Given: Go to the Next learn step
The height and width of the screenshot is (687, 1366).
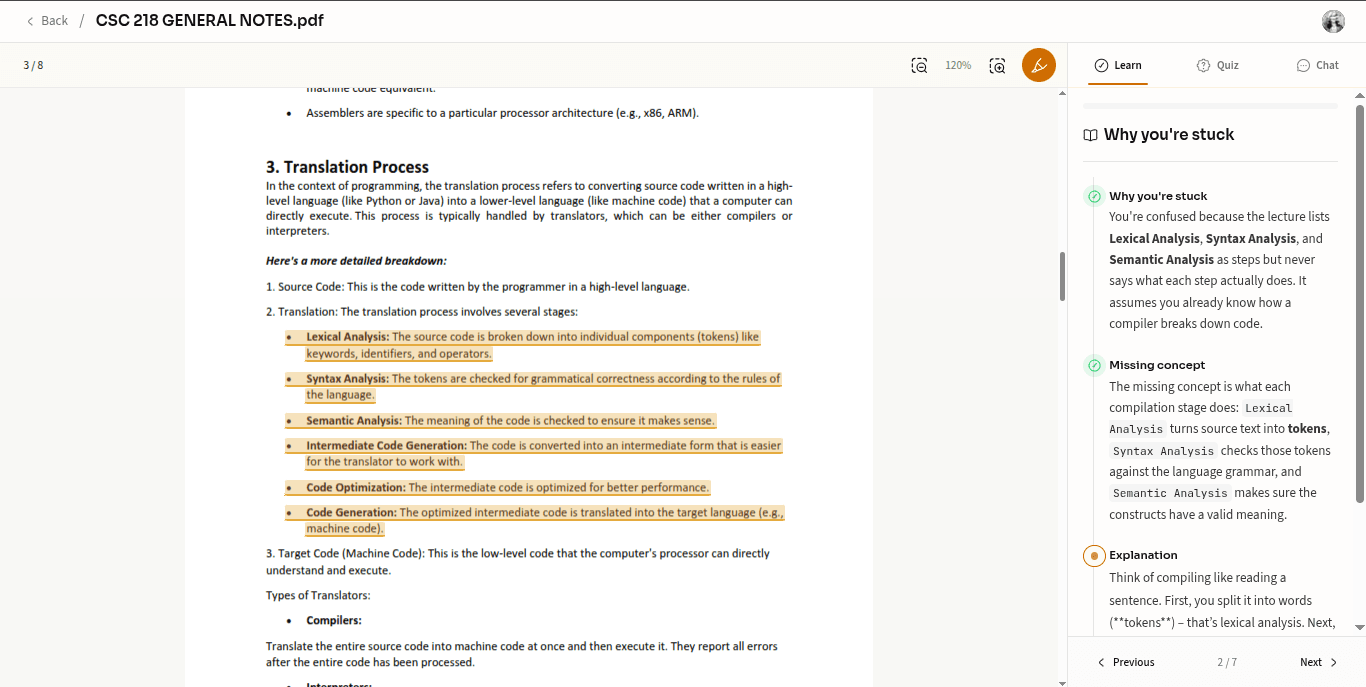Looking at the screenshot, I should click(1319, 662).
